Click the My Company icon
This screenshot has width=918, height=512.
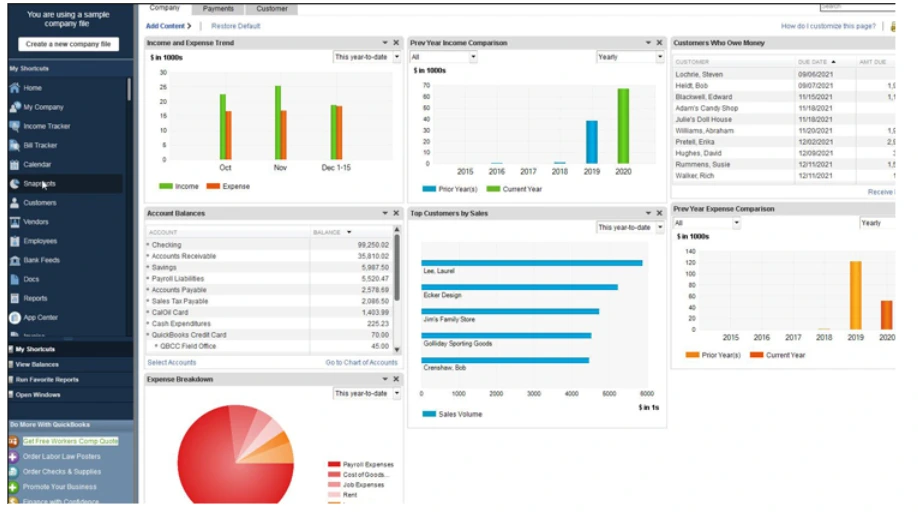(15, 107)
